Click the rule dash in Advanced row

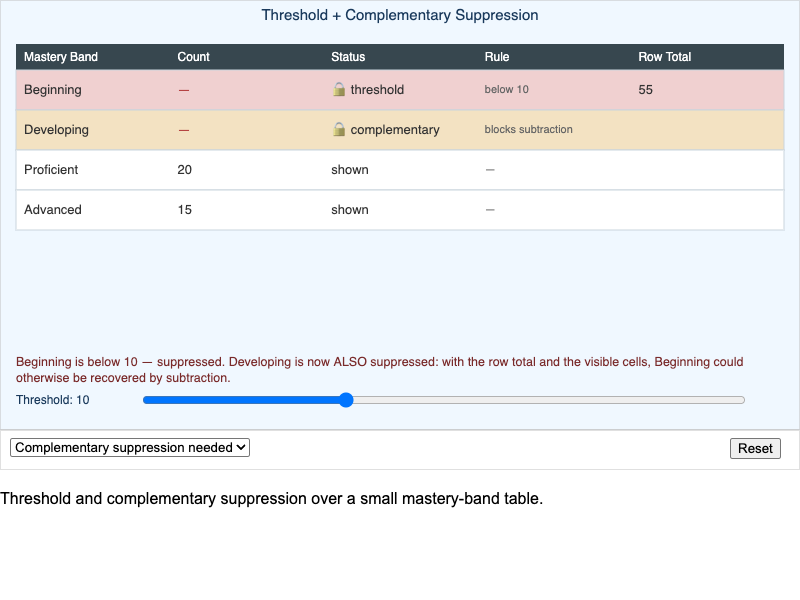(x=490, y=210)
